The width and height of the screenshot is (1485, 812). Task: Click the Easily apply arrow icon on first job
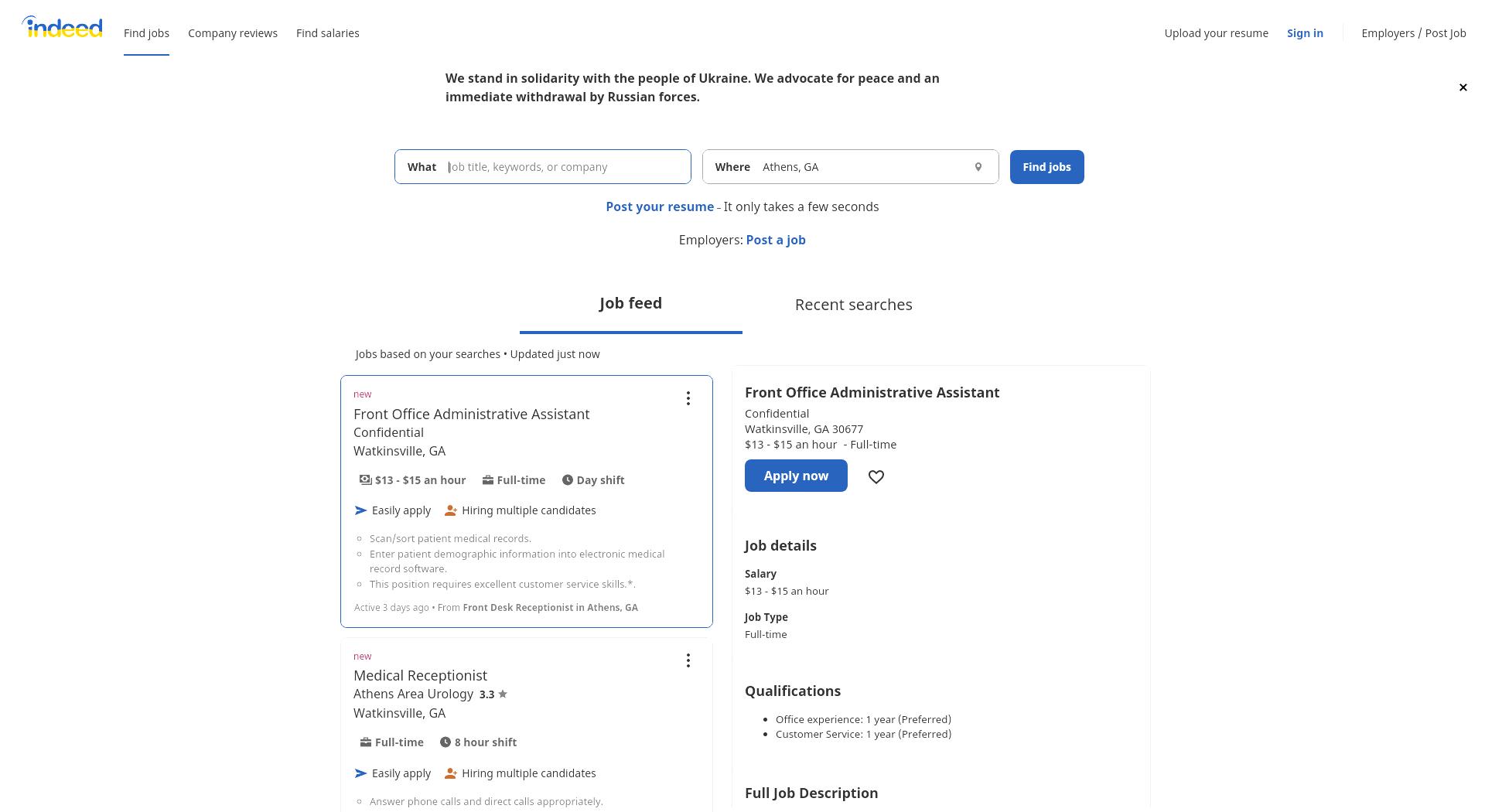point(360,510)
